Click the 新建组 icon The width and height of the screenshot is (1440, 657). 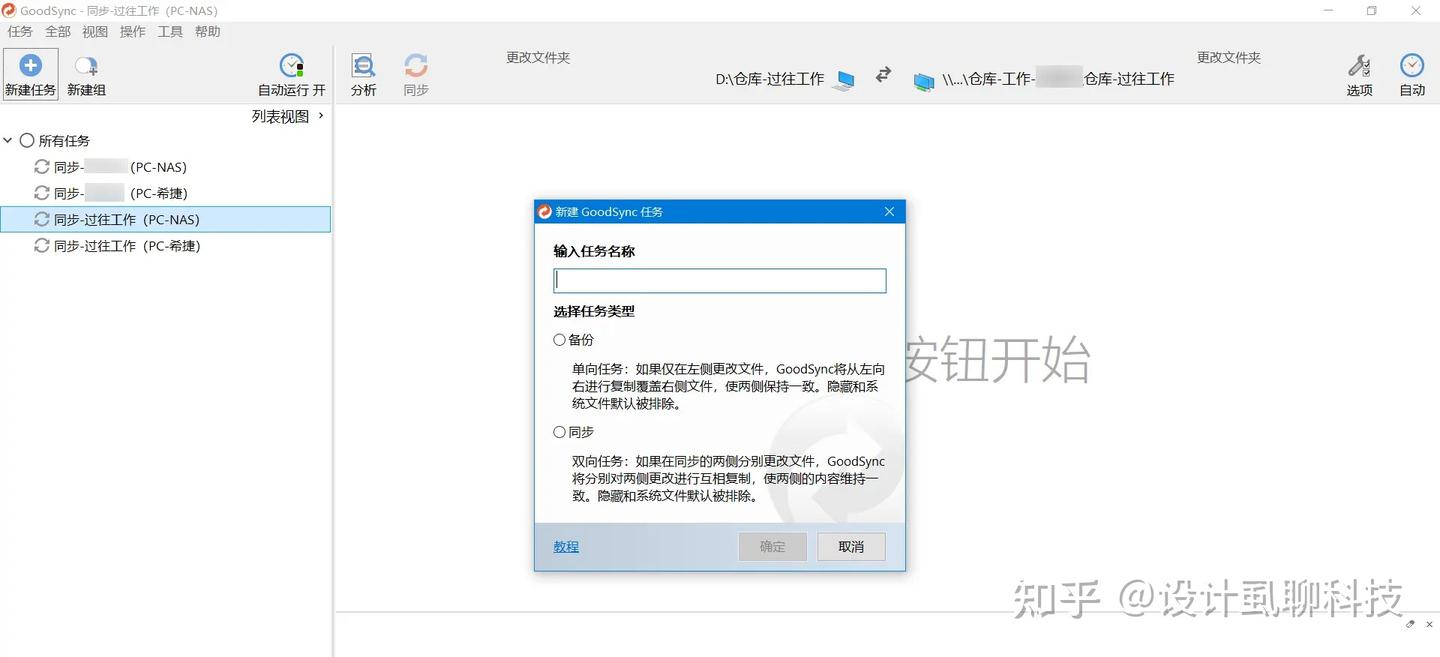point(86,67)
